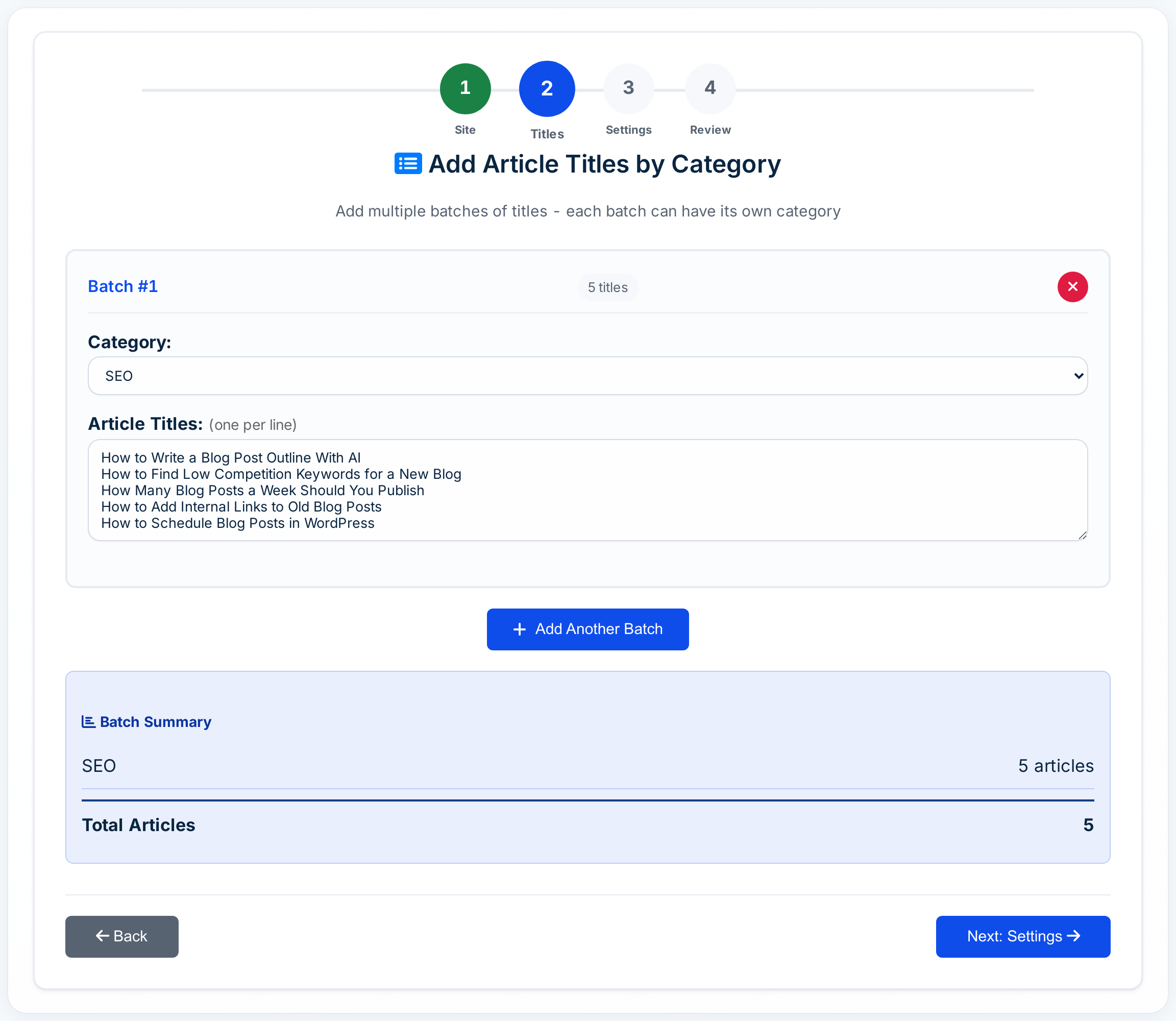Click into the Article Titles textarea

click(x=587, y=490)
